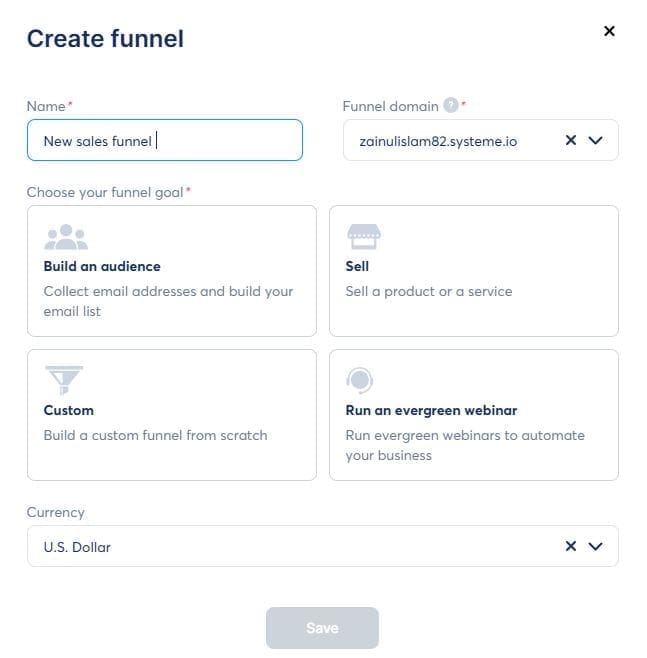Pick the Run an evergreen webinar goal
The image size is (647, 658).
point(473,414)
